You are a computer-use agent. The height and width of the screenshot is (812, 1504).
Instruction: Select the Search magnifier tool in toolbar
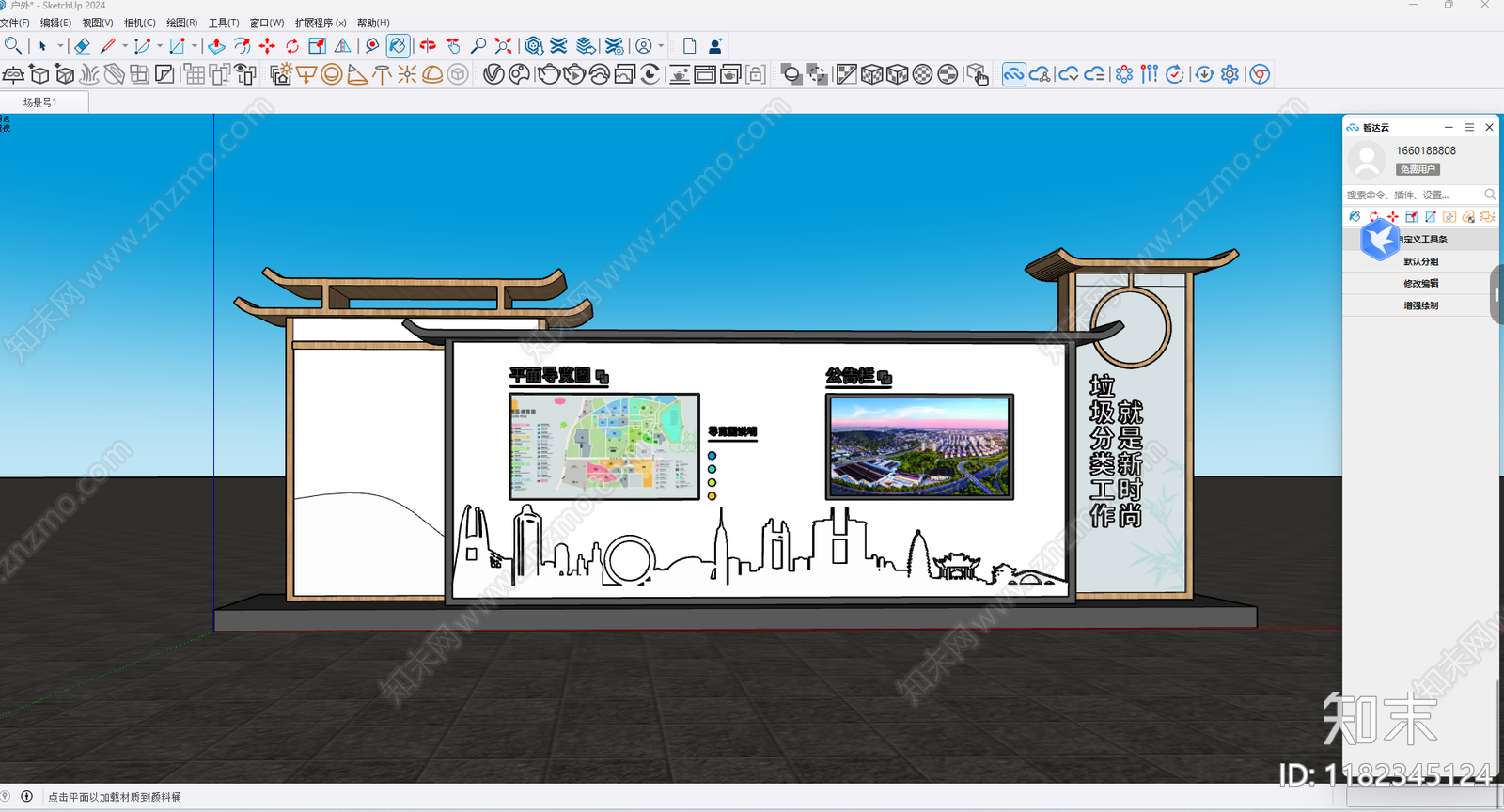coord(12,45)
